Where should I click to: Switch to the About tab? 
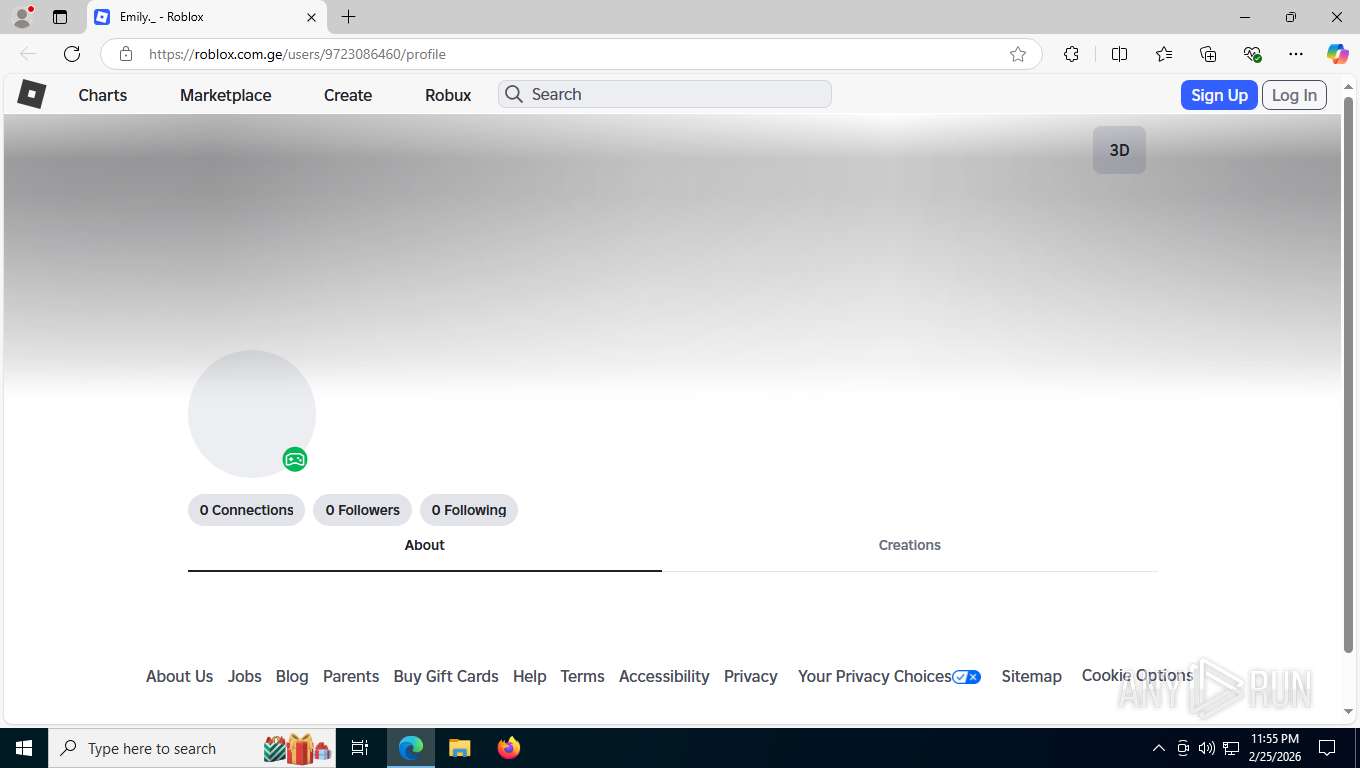tap(425, 546)
